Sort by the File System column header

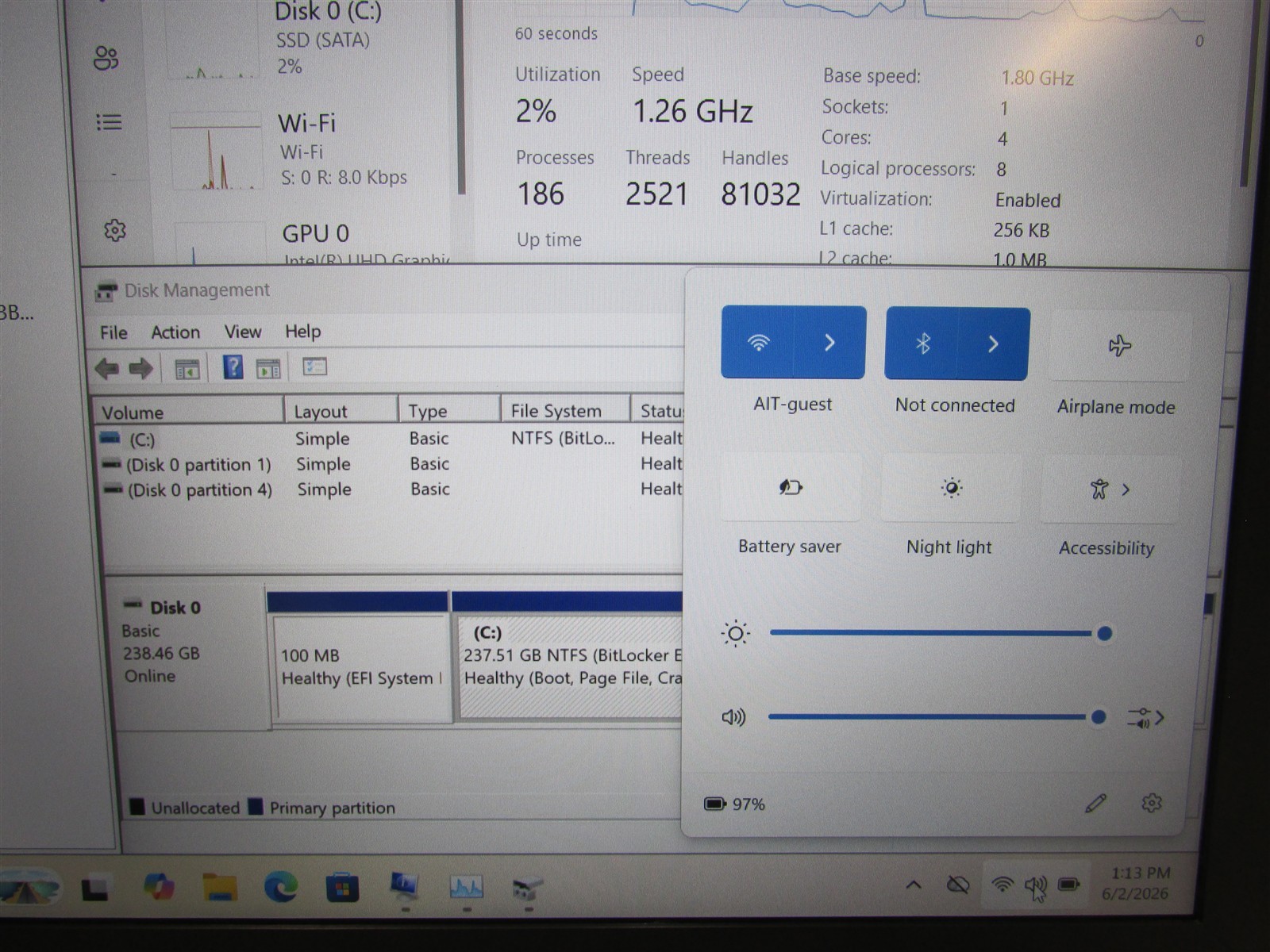tap(565, 410)
